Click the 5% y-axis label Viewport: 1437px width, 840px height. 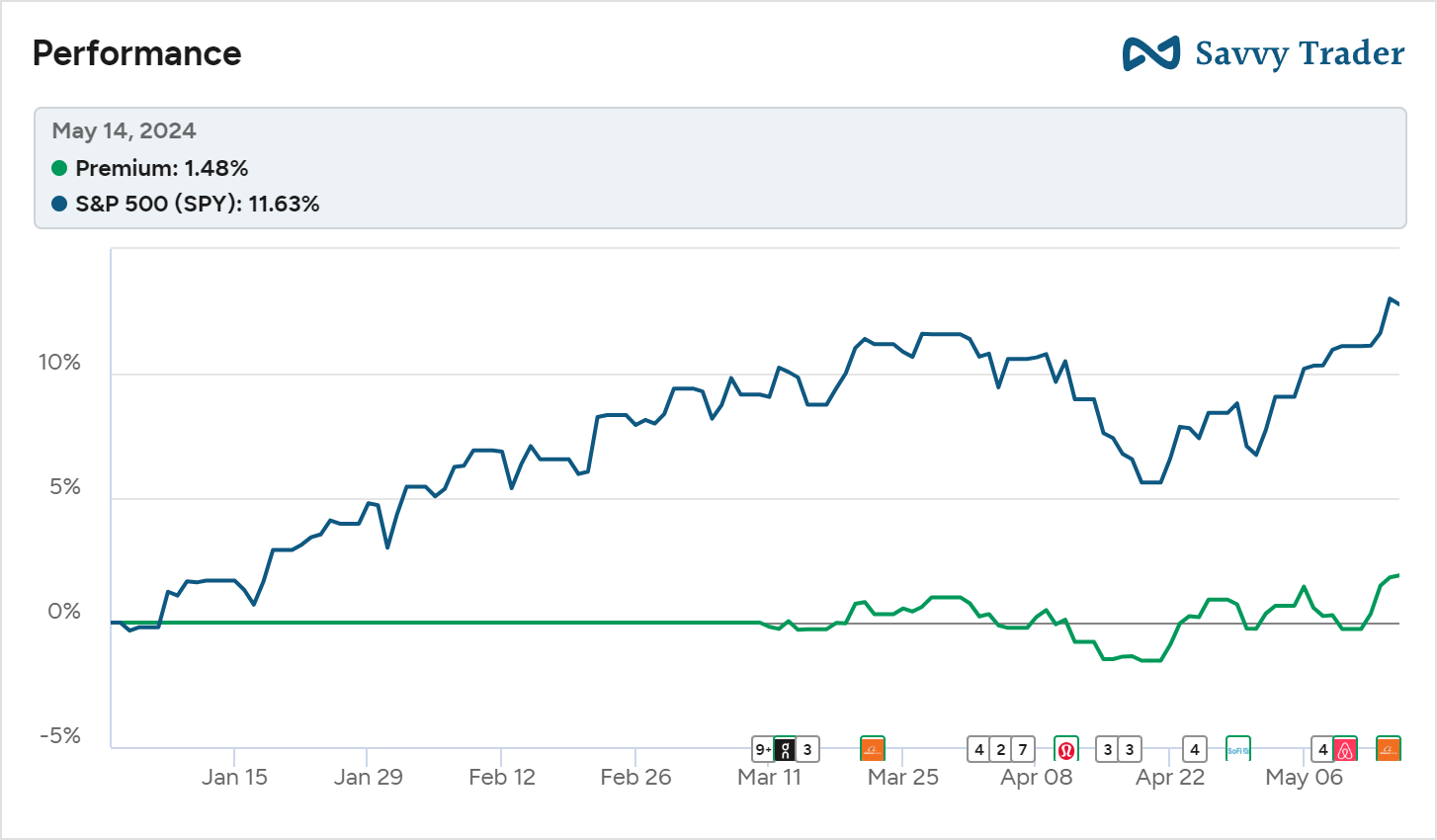65,487
